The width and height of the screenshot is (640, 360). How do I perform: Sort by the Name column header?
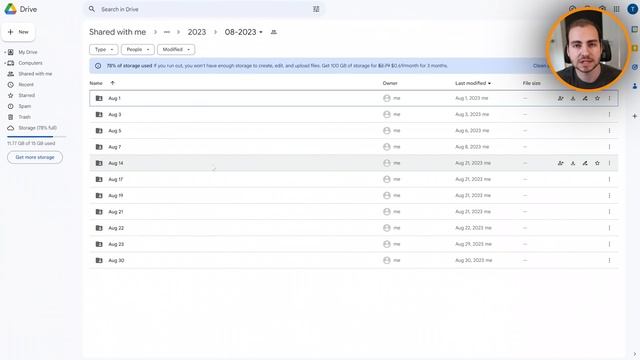96,83
